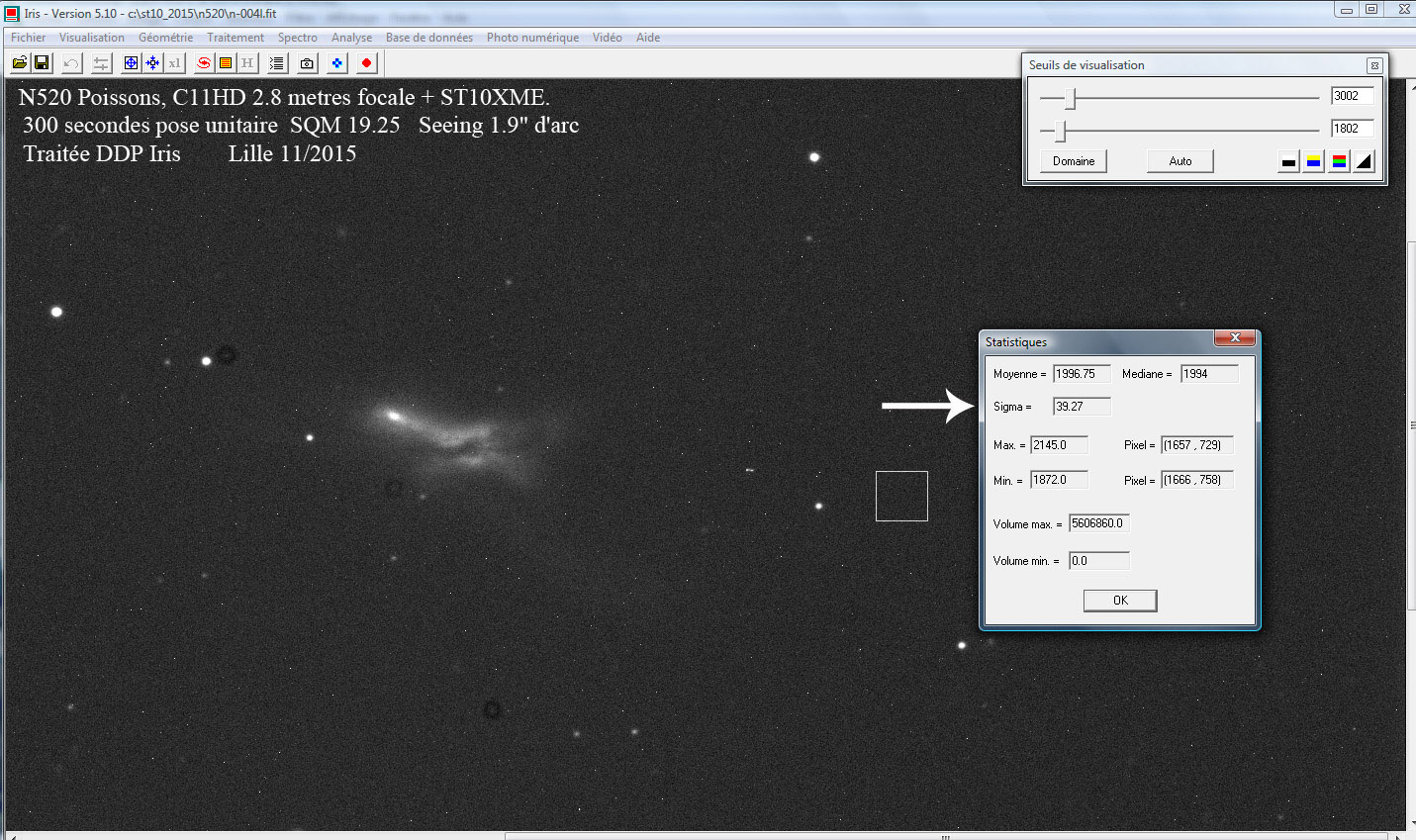
Task: Click the Open file folder icon
Action: [x=20, y=63]
